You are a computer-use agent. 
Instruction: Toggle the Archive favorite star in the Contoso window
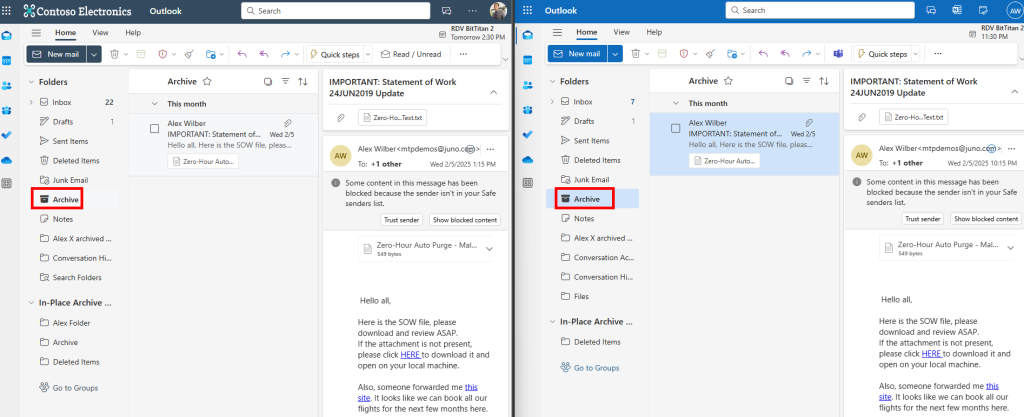coord(207,82)
